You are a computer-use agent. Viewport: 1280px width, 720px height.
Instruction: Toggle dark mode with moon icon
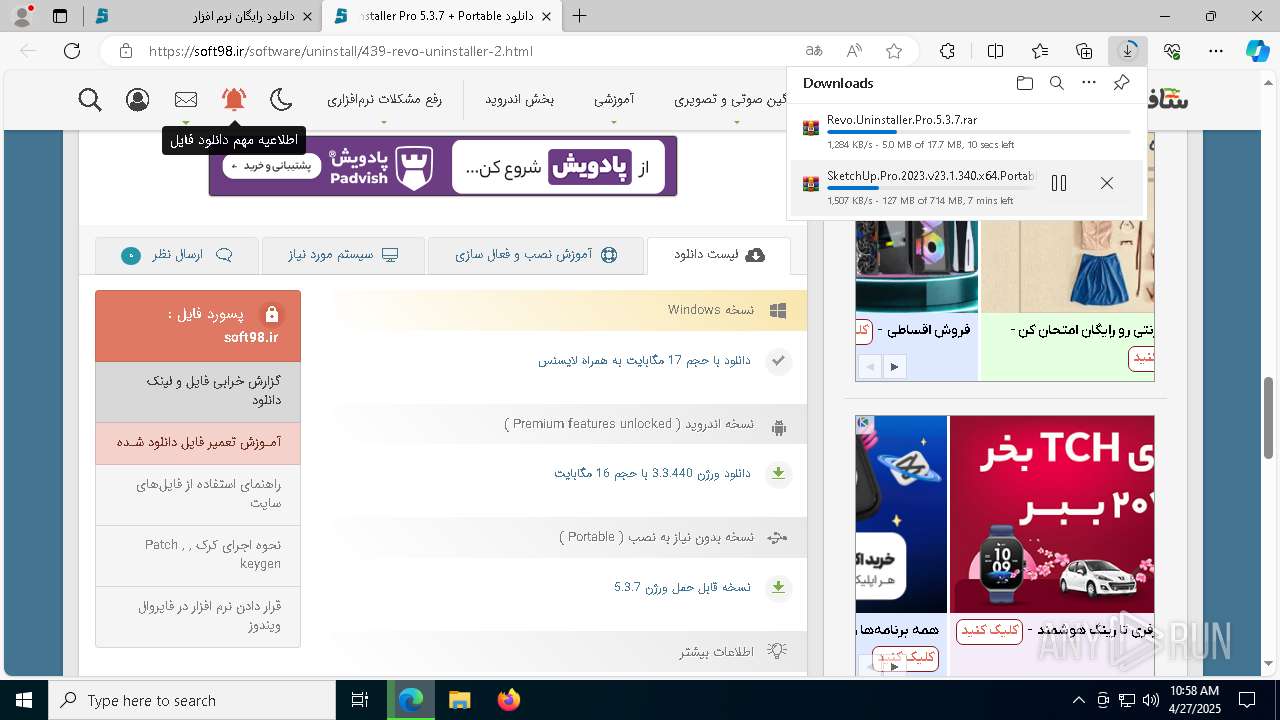click(x=282, y=99)
